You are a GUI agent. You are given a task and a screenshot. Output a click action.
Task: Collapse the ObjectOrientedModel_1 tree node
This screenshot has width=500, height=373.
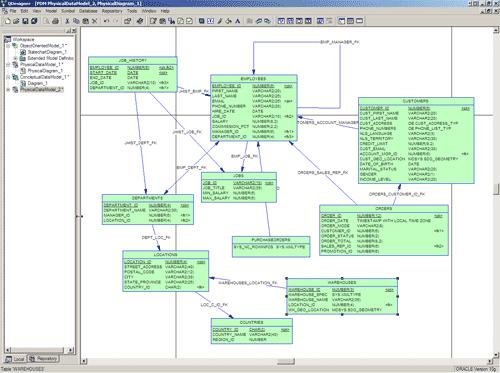click(x=8, y=46)
